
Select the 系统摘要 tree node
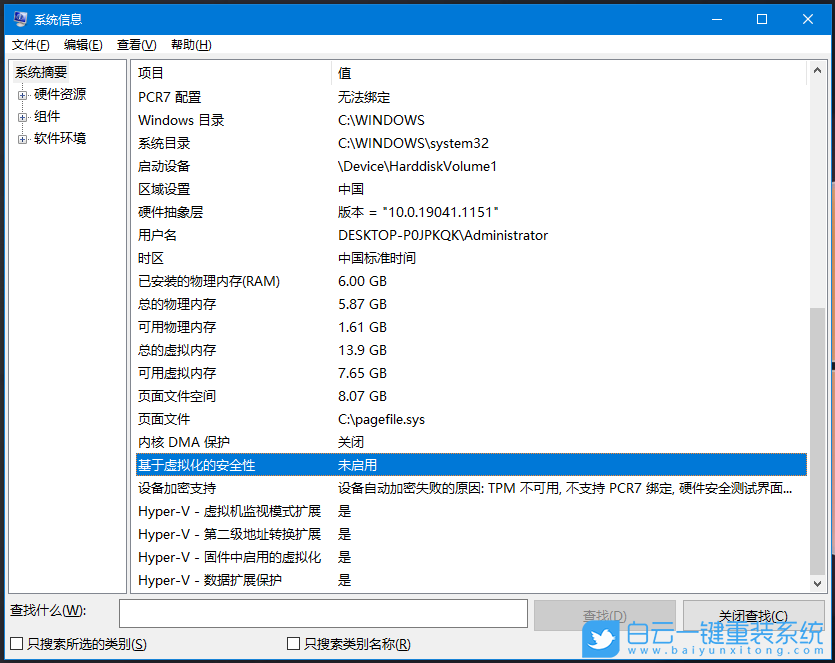click(x=41, y=71)
